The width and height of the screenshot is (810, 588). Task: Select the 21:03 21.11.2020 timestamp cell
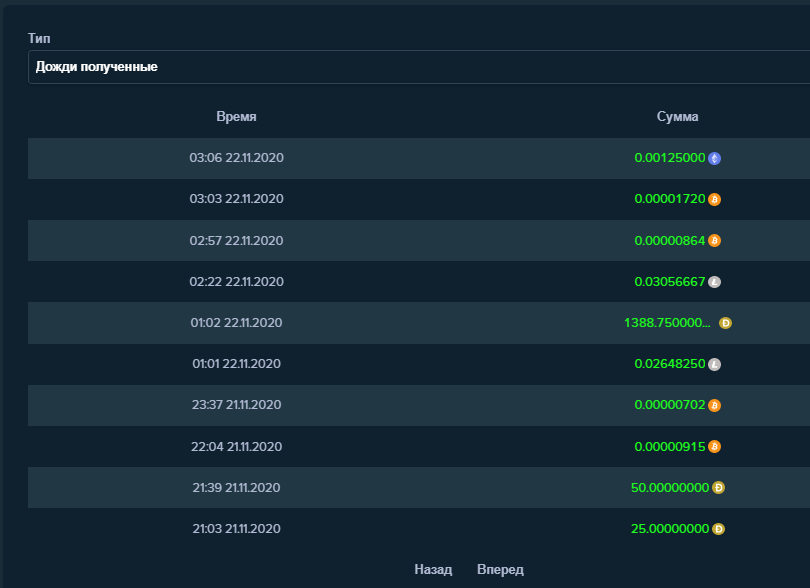[236, 529]
